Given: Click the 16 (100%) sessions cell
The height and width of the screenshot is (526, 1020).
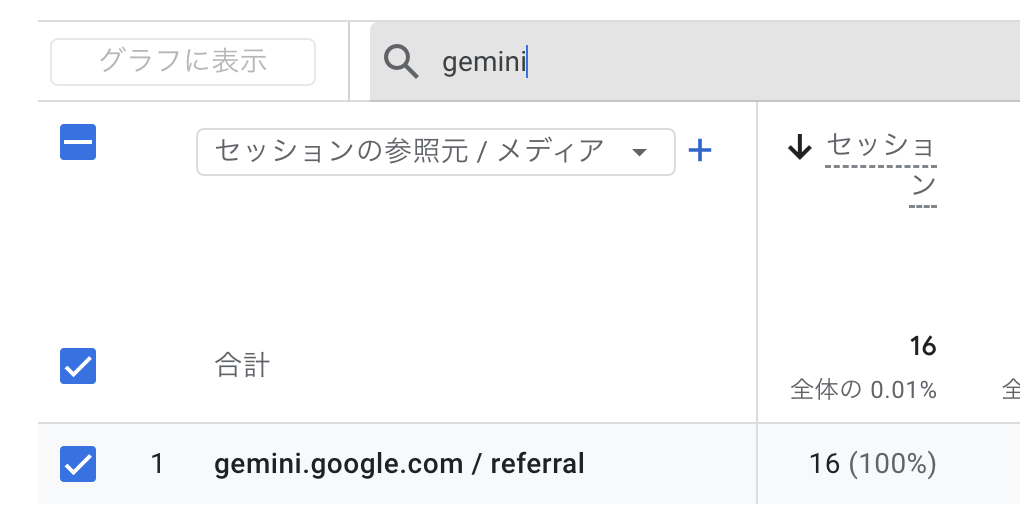Looking at the screenshot, I should coord(872,464).
